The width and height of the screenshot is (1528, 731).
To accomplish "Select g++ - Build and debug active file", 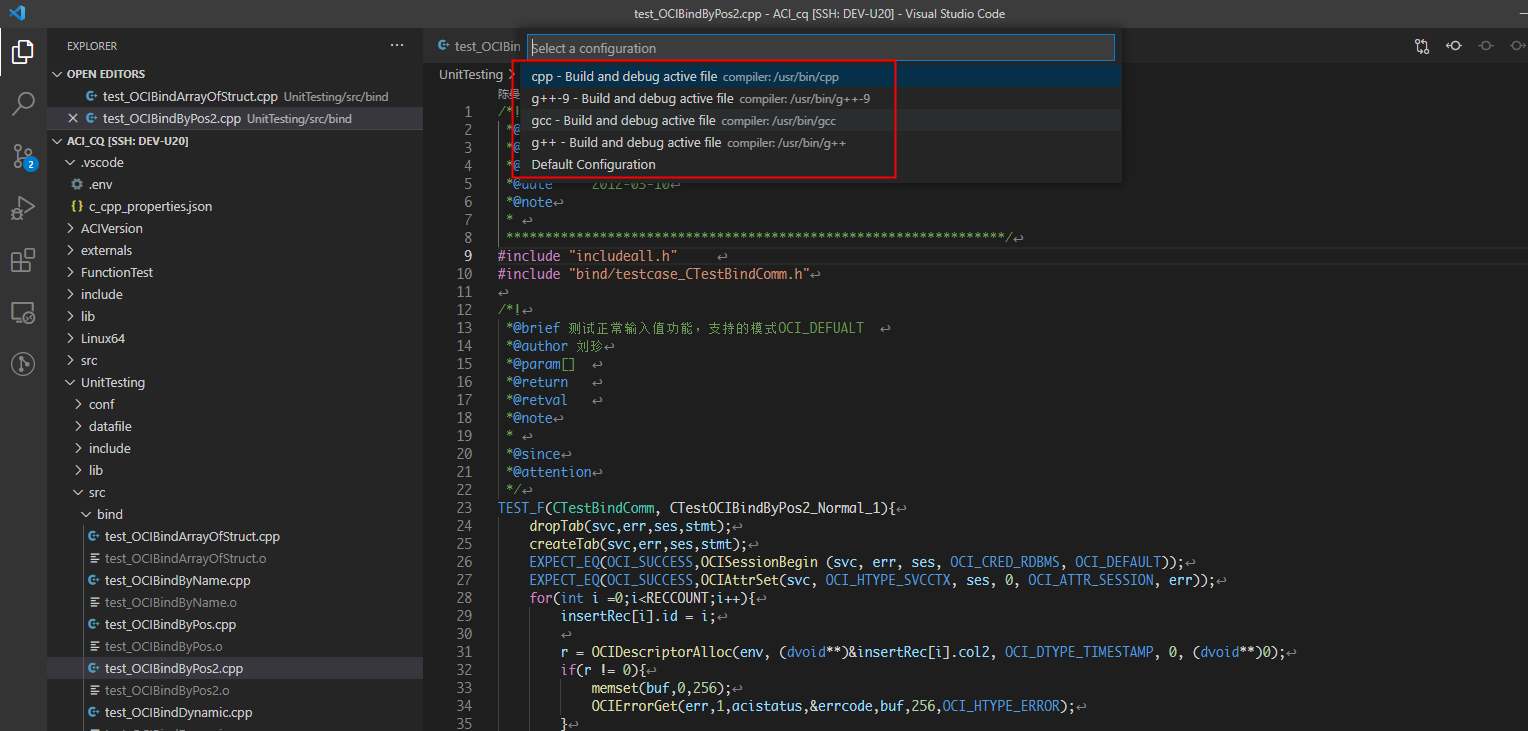I will coord(820,143).
